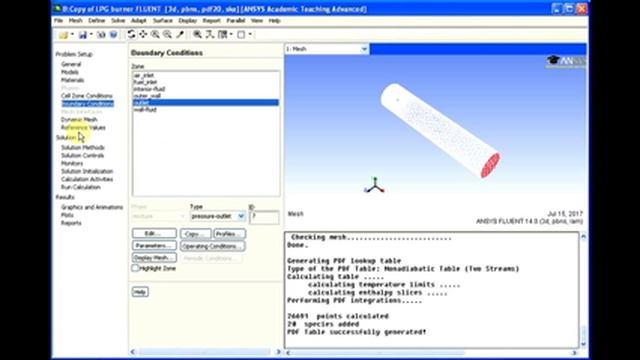Select General in the navigation tree
Image resolution: width=640 pixels, height=360 pixels.
coord(71,64)
